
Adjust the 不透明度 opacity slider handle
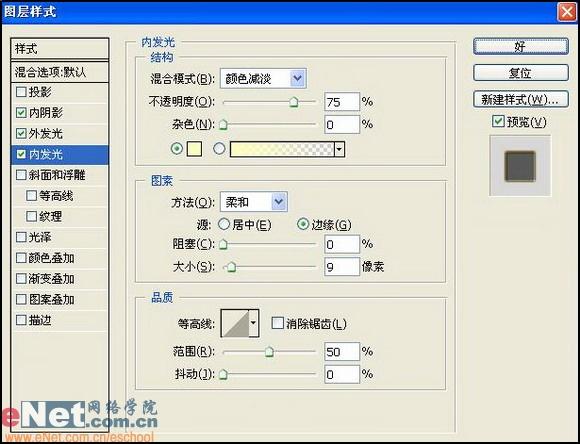click(294, 102)
